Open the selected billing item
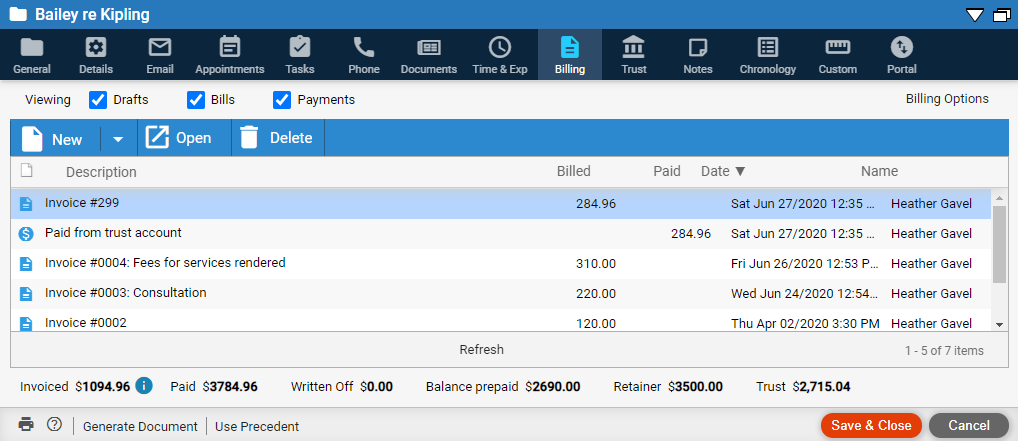 click(x=178, y=138)
